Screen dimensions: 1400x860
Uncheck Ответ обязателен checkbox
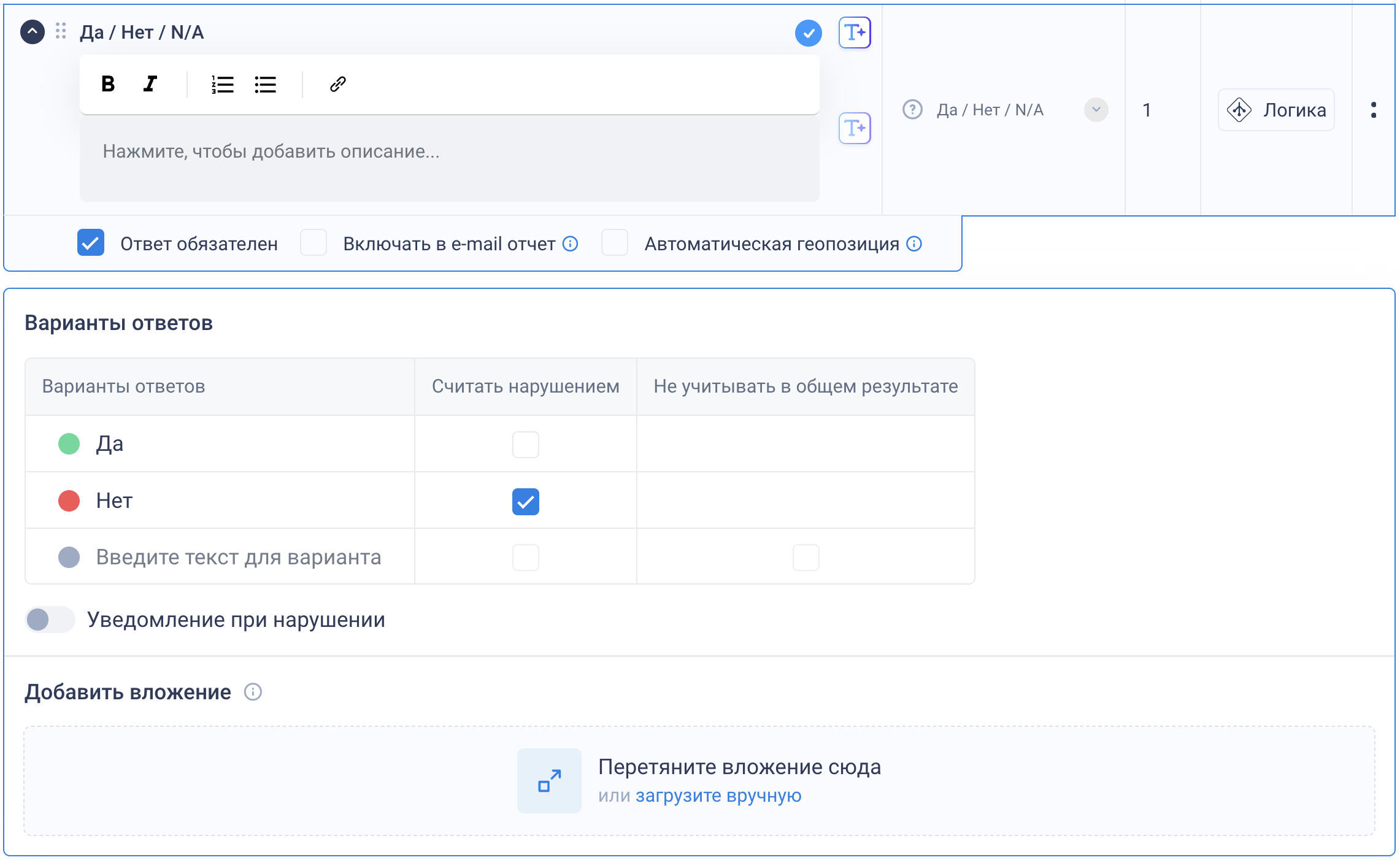click(x=91, y=243)
